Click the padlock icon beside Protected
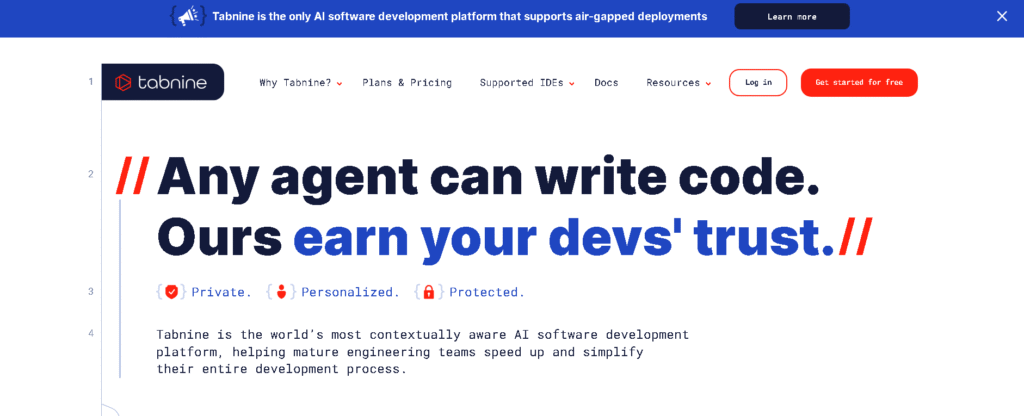Screen dimensions: 1024x416 point(429,292)
